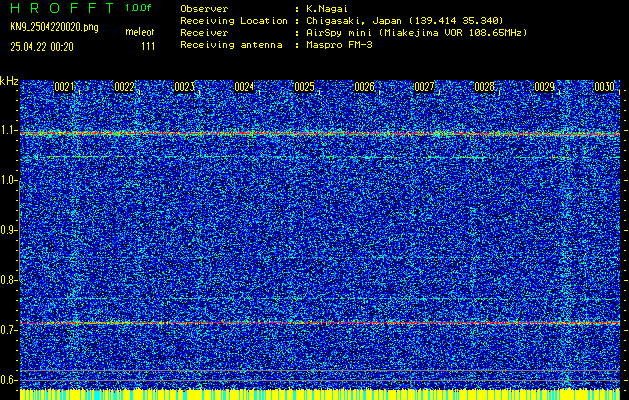
Task: Click the 0030 time marker
Action: (605, 87)
